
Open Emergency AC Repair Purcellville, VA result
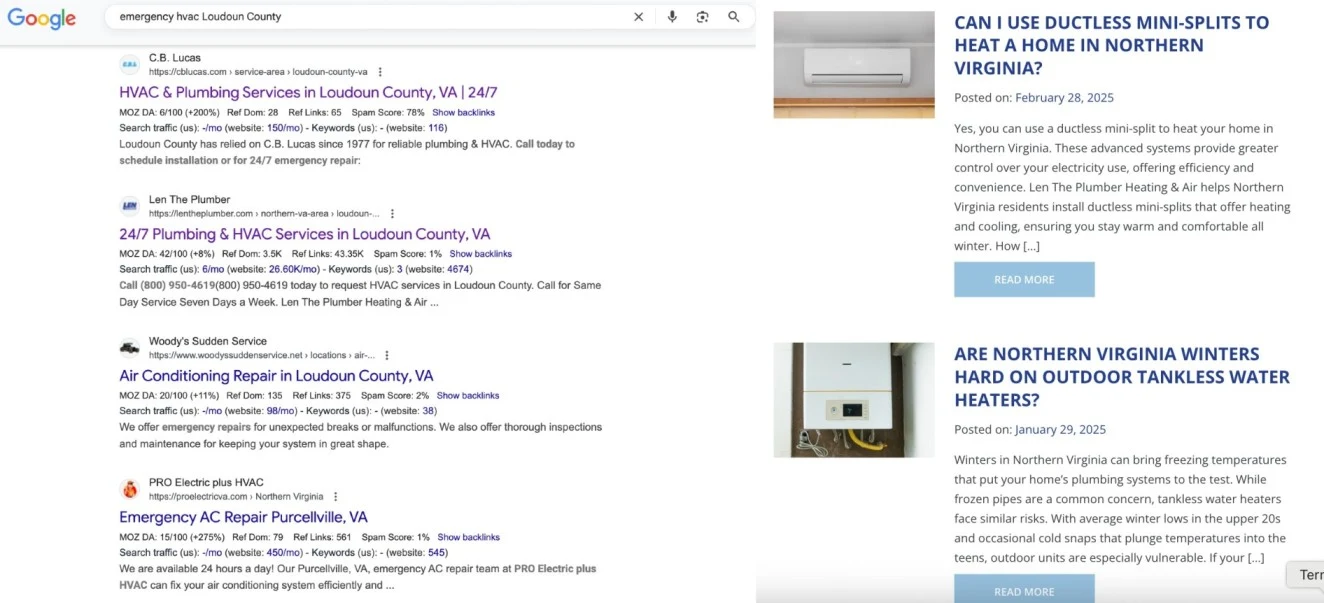(x=243, y=517)
